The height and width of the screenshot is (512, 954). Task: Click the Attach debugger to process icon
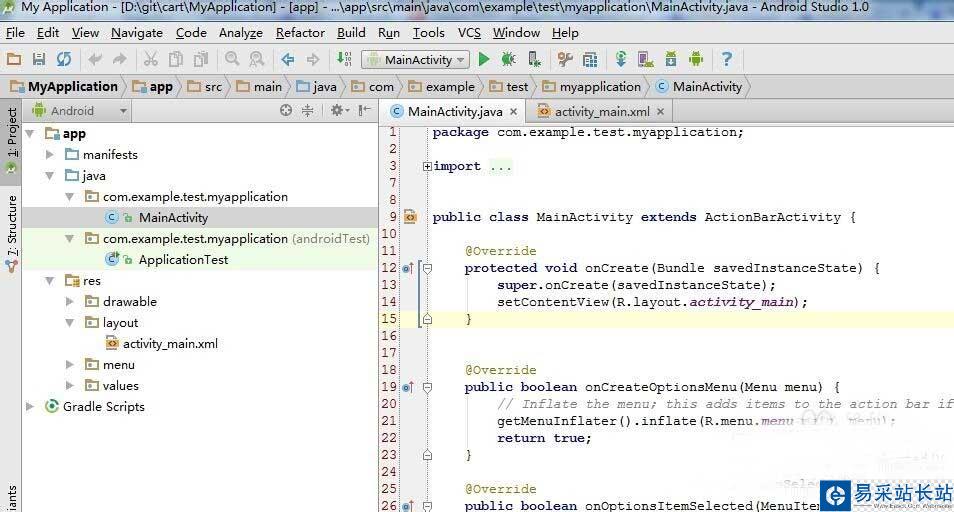(534, 59)
